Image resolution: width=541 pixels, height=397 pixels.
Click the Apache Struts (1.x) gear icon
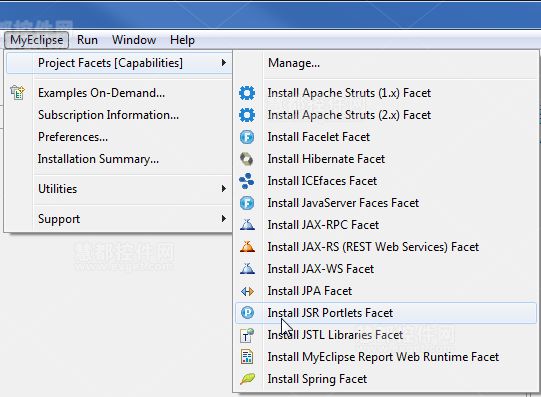point(247,93)
